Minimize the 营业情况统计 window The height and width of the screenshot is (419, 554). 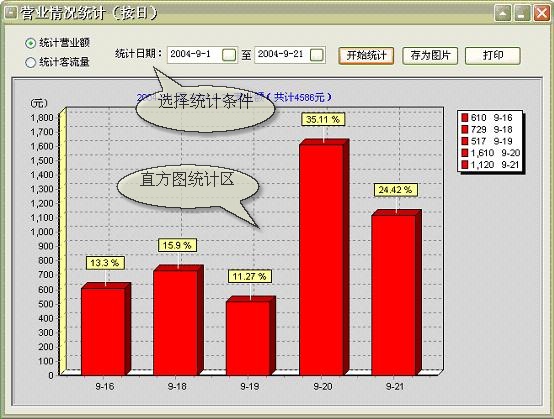click(x=522, y=13)
